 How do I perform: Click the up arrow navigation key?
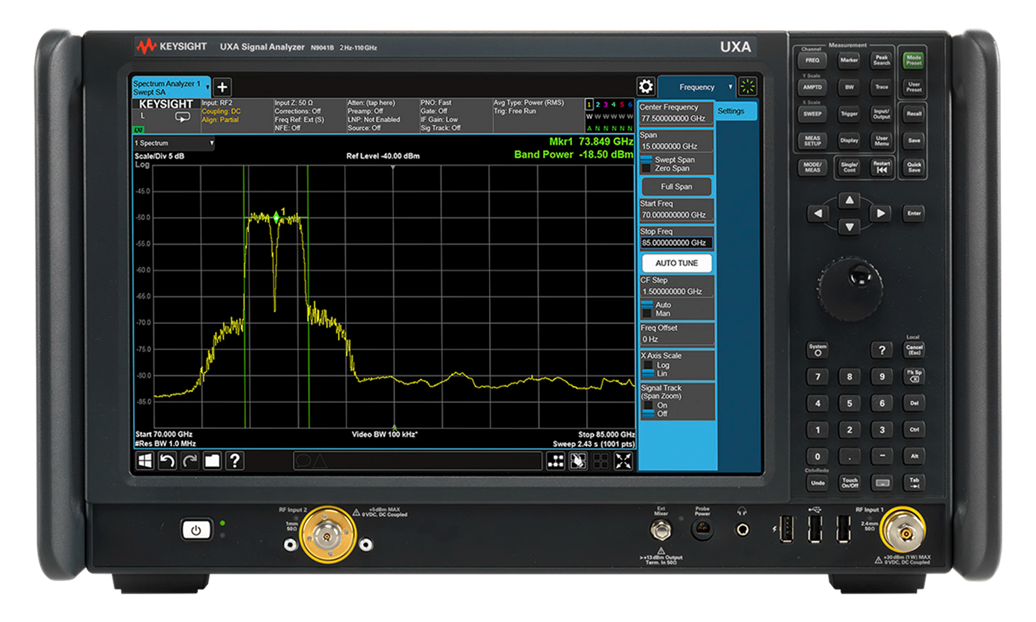[x=849, y=200]
